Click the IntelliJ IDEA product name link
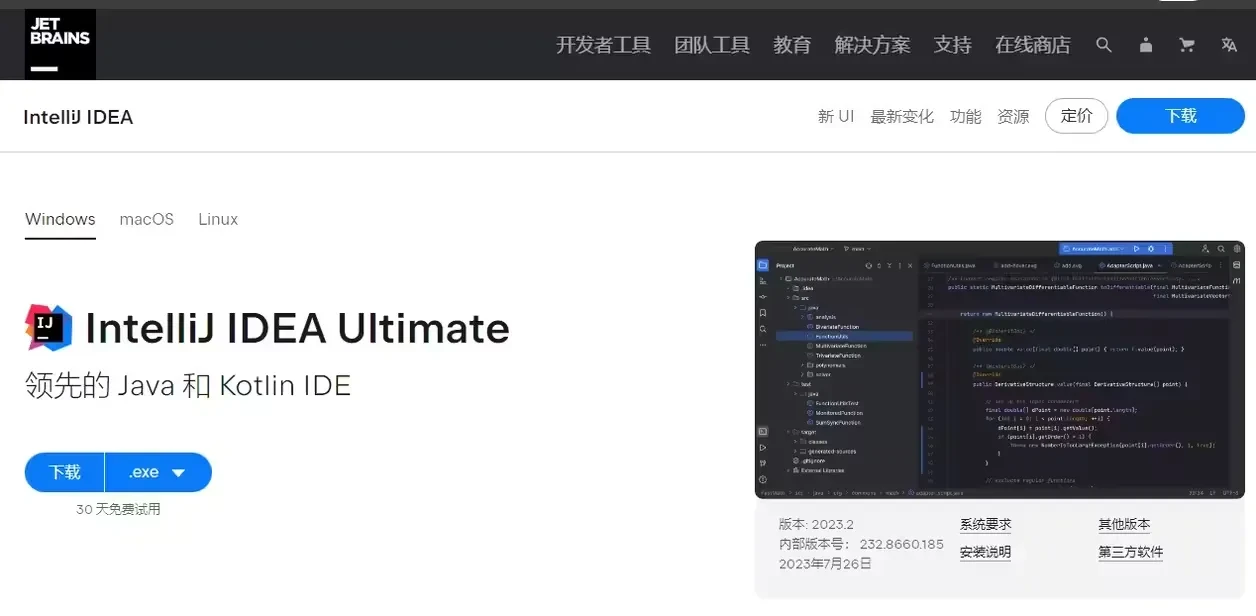 point(78,117)
